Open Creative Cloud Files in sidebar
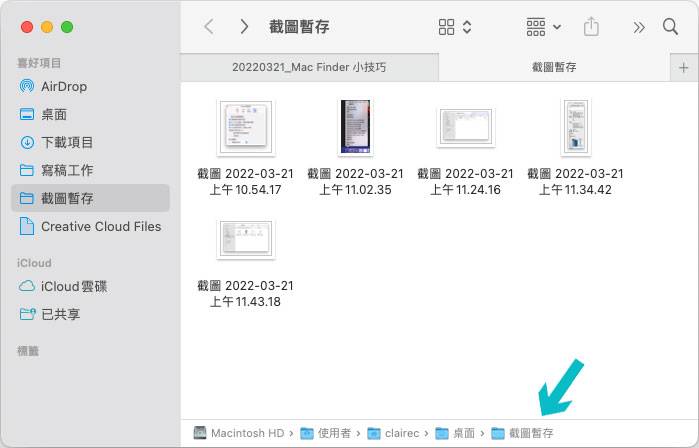Image resolution: width=699 pixels, height=448 pixels. 100,226
